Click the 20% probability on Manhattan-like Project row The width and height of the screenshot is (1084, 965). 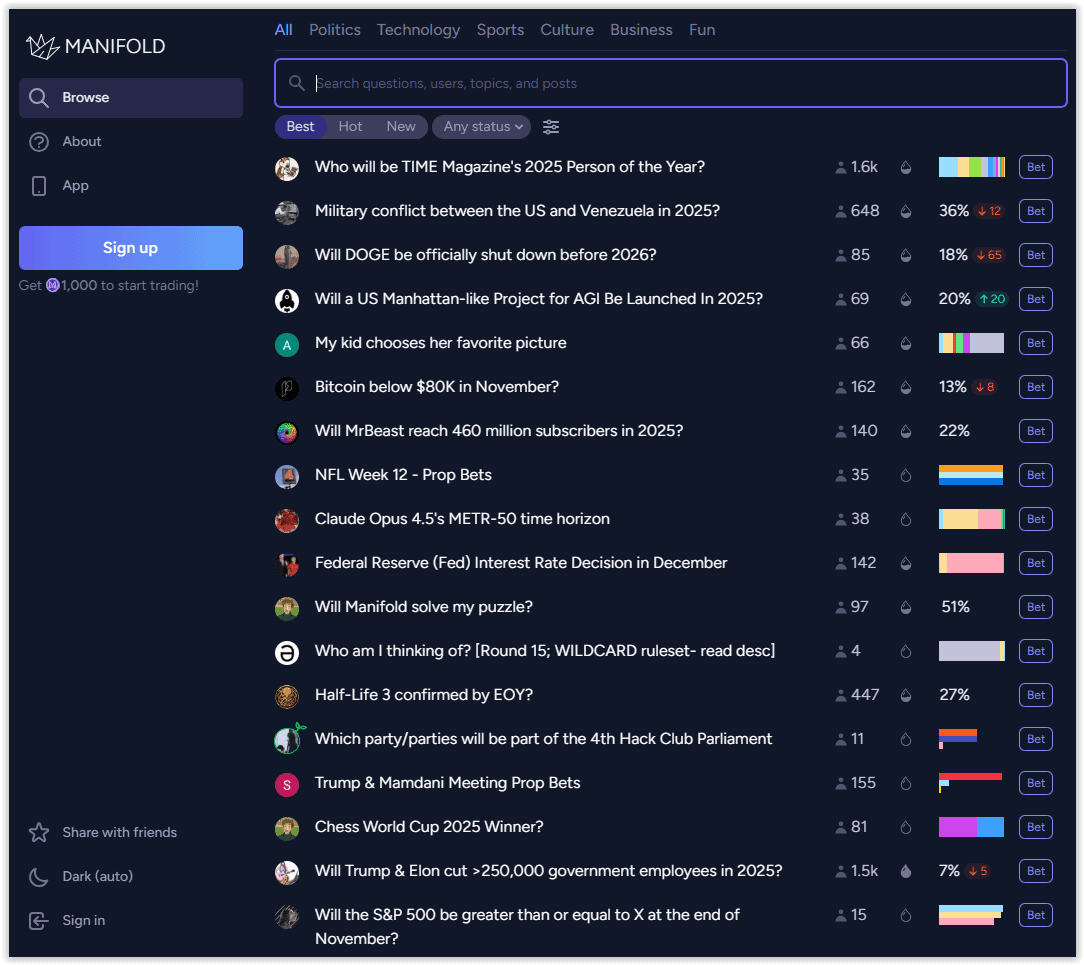[x=954, y=299]
